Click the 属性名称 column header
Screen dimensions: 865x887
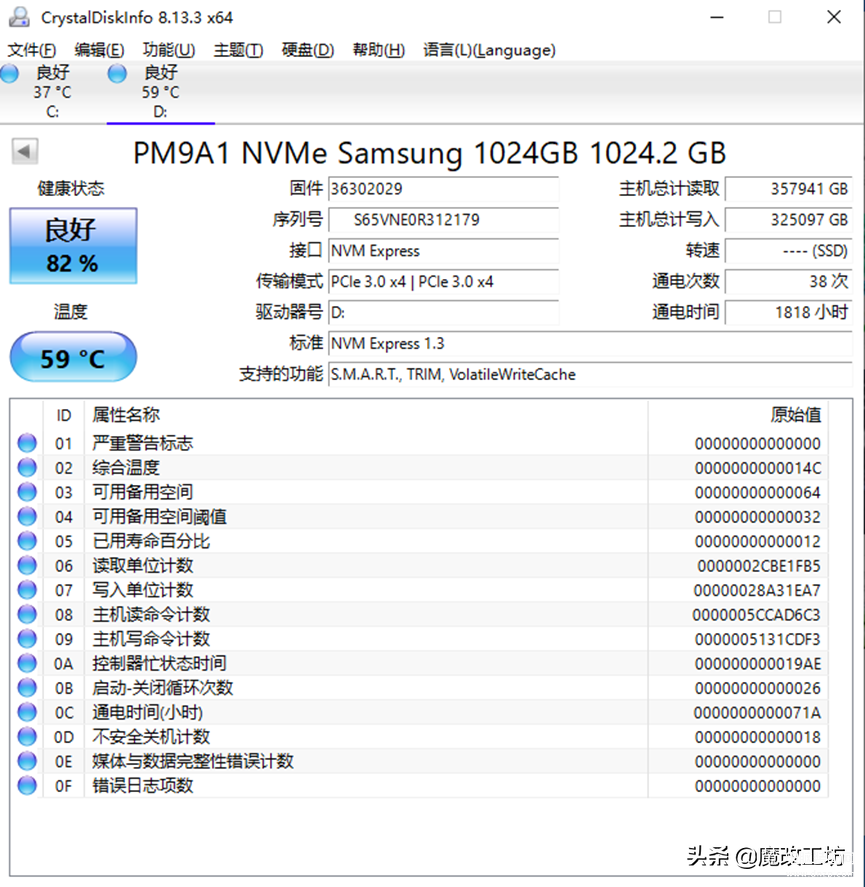point(366,416)
